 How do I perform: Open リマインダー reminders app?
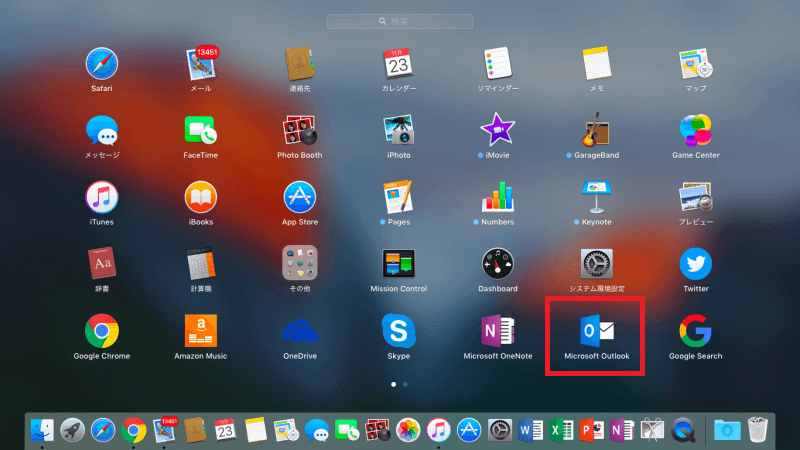[497, 64]
